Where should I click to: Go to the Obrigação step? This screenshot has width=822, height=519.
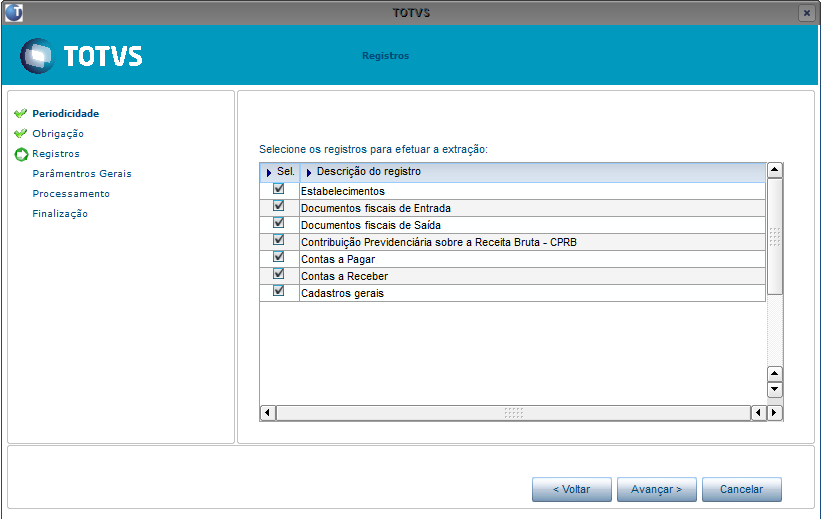pos(58,134)
